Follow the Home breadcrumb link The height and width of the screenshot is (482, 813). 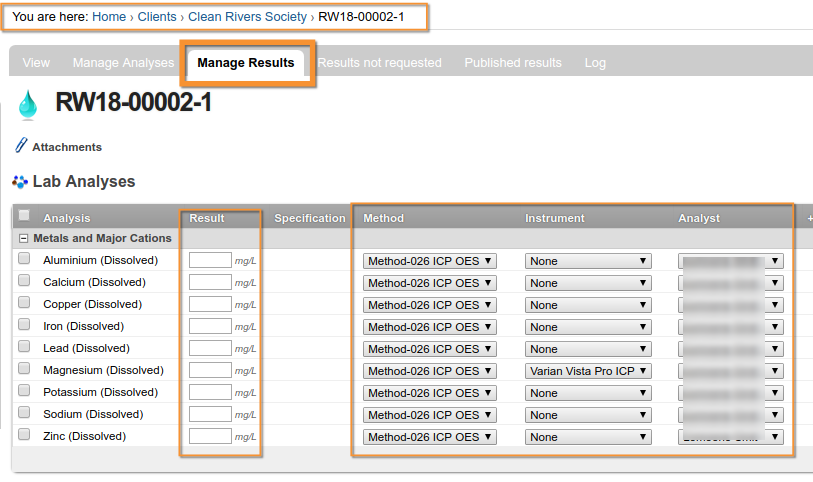[x=109, y=17]
